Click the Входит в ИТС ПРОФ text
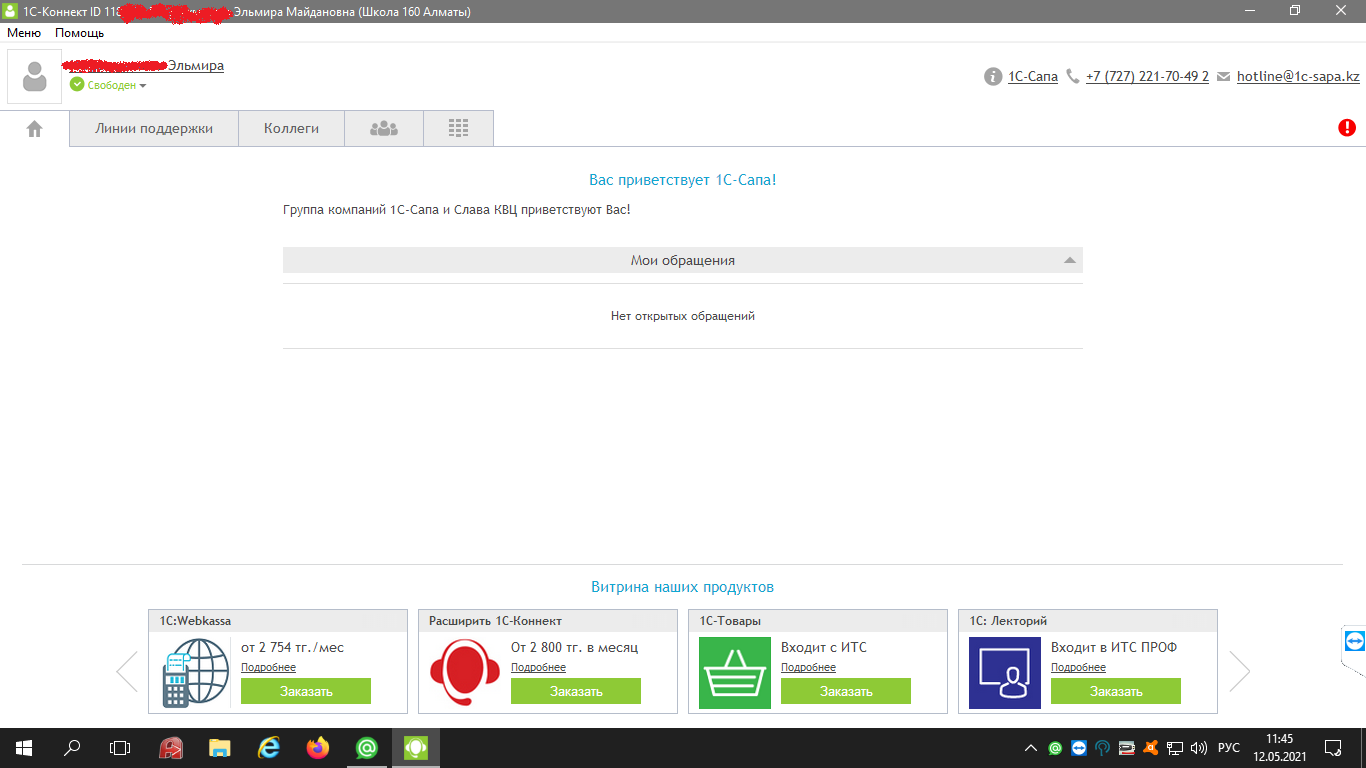Viewport: 1366px width, 768px height. (x=1114, y=647)
